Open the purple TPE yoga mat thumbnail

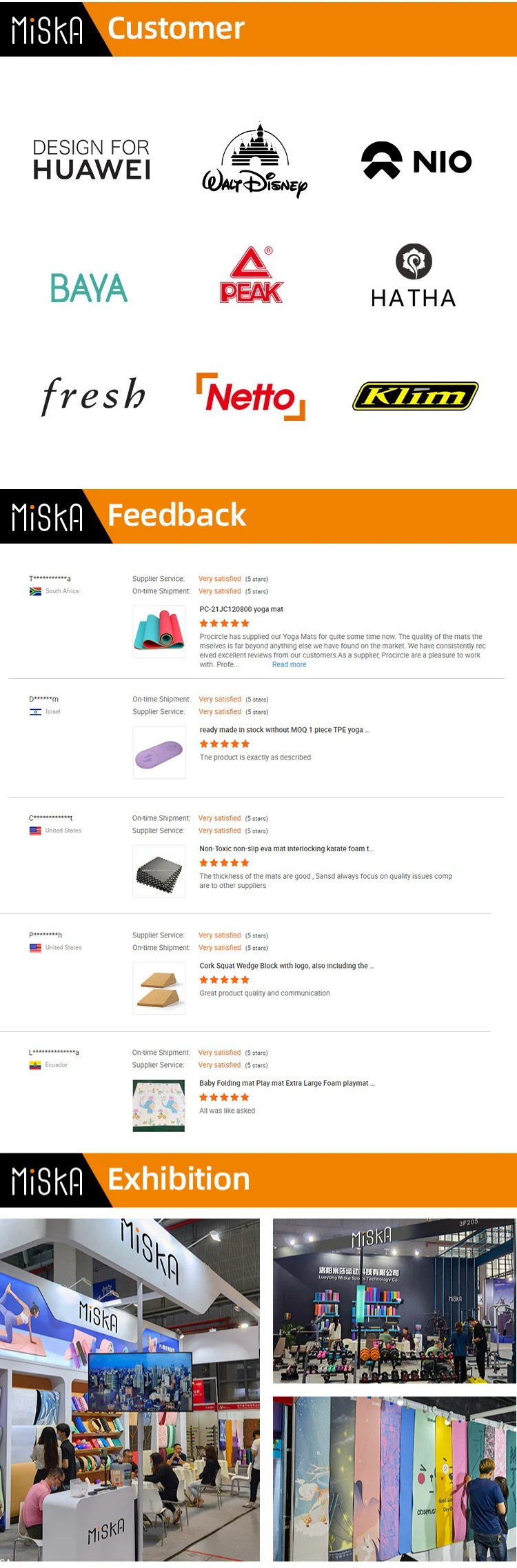pos(159,753)
